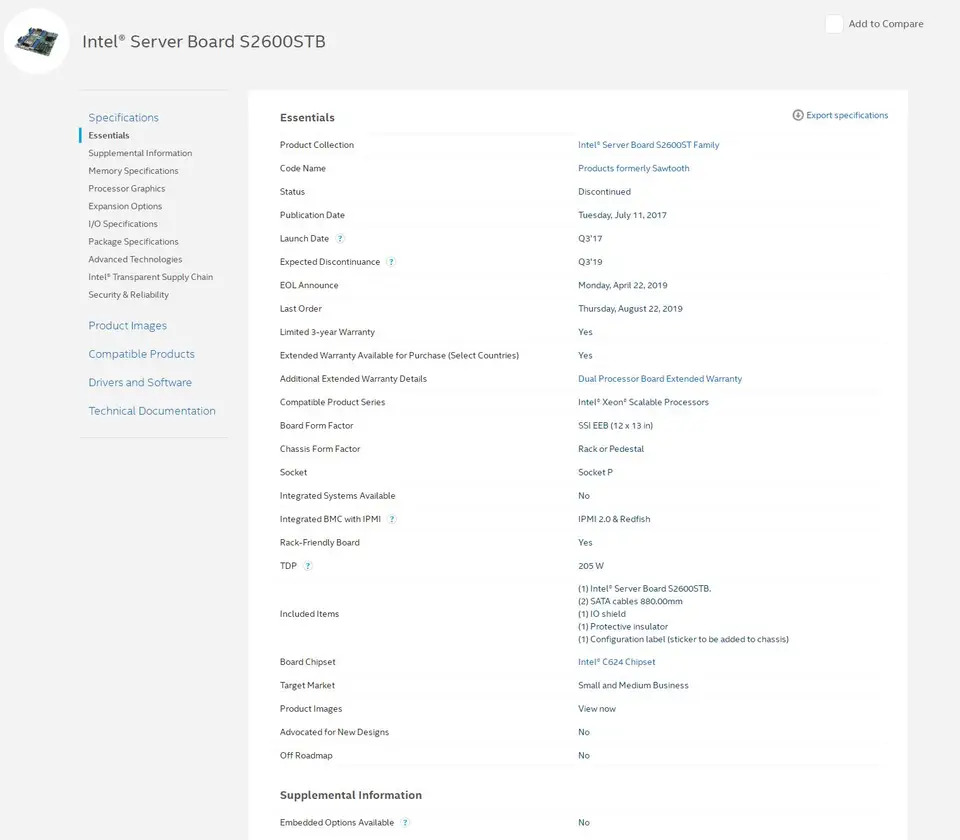The height and width of the screenshot is (840, 960).
Task: Open the Integrated BMC with IPMI help icon
Action: point(392,519)
